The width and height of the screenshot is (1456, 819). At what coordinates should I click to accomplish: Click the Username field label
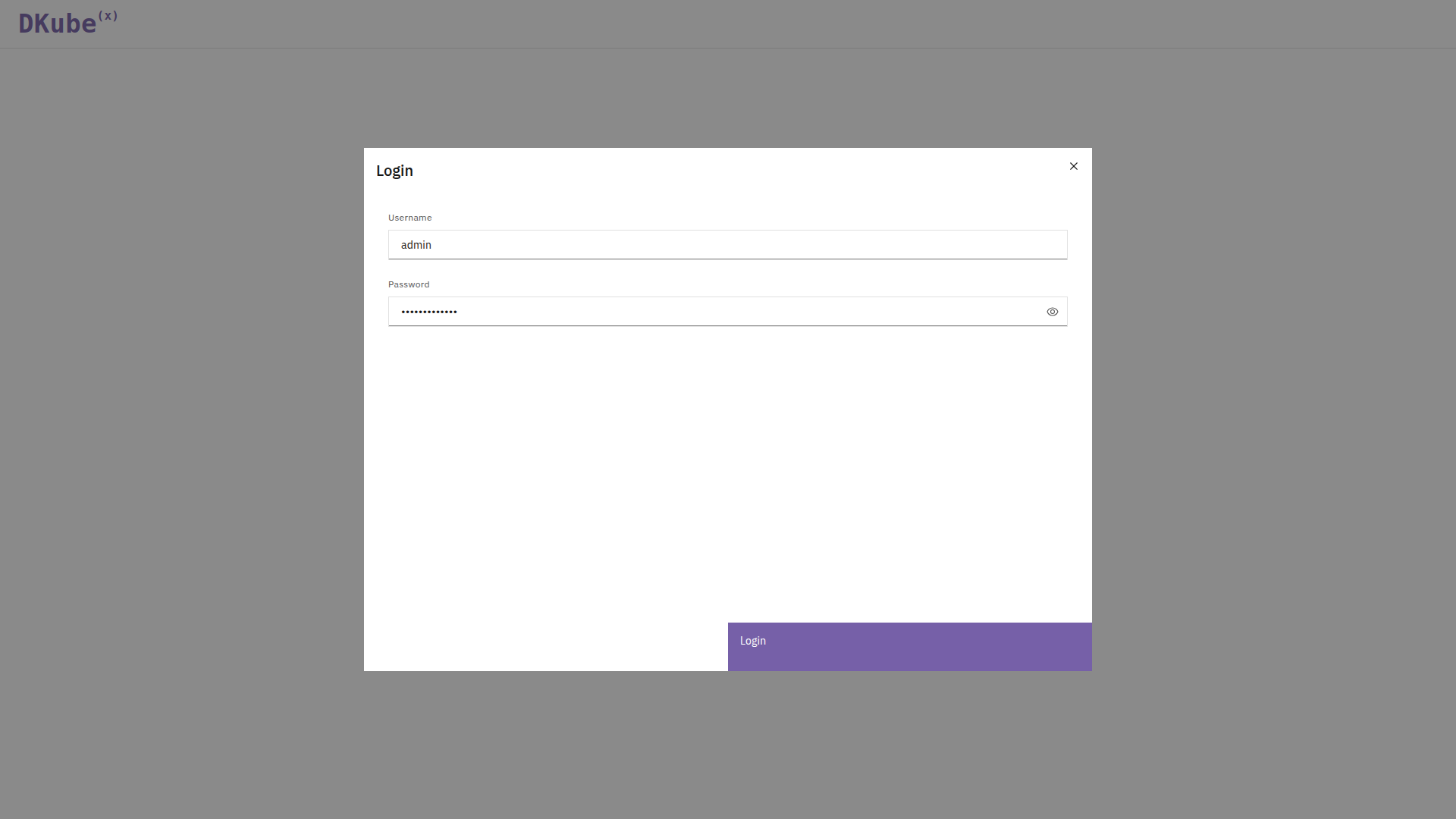tap(409, 218)
